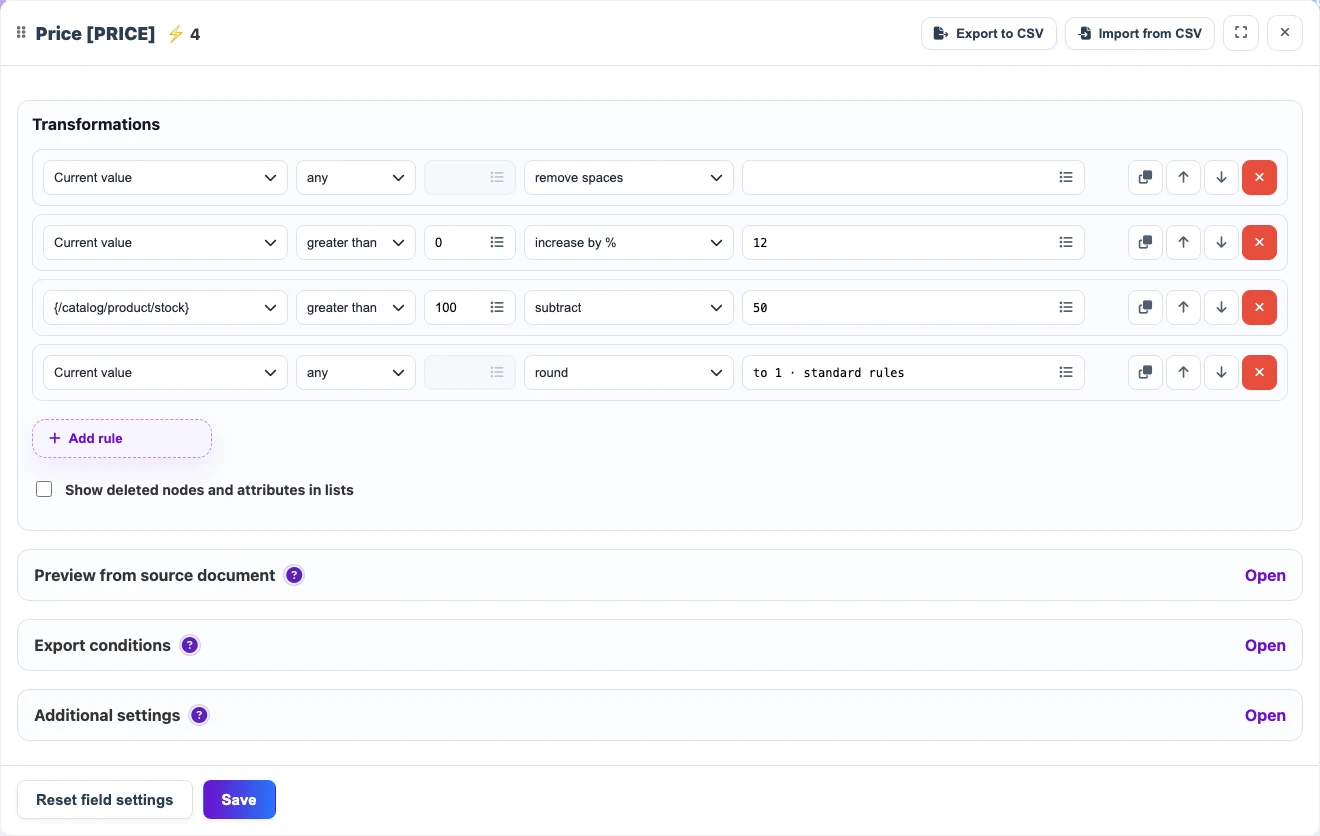Screen dimensions: 1320x836
Task: Click Import from CSV button
Action: point(1140,33)
